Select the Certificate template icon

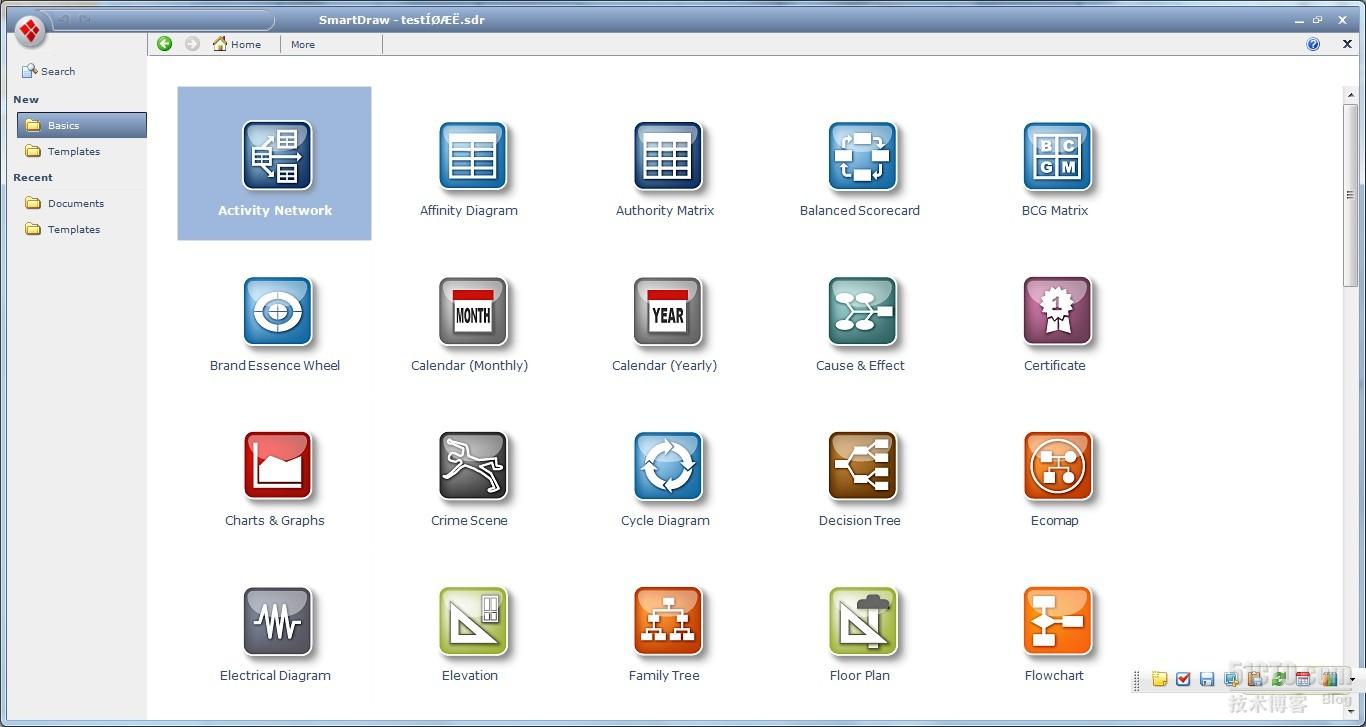[x=1057, y=311]
